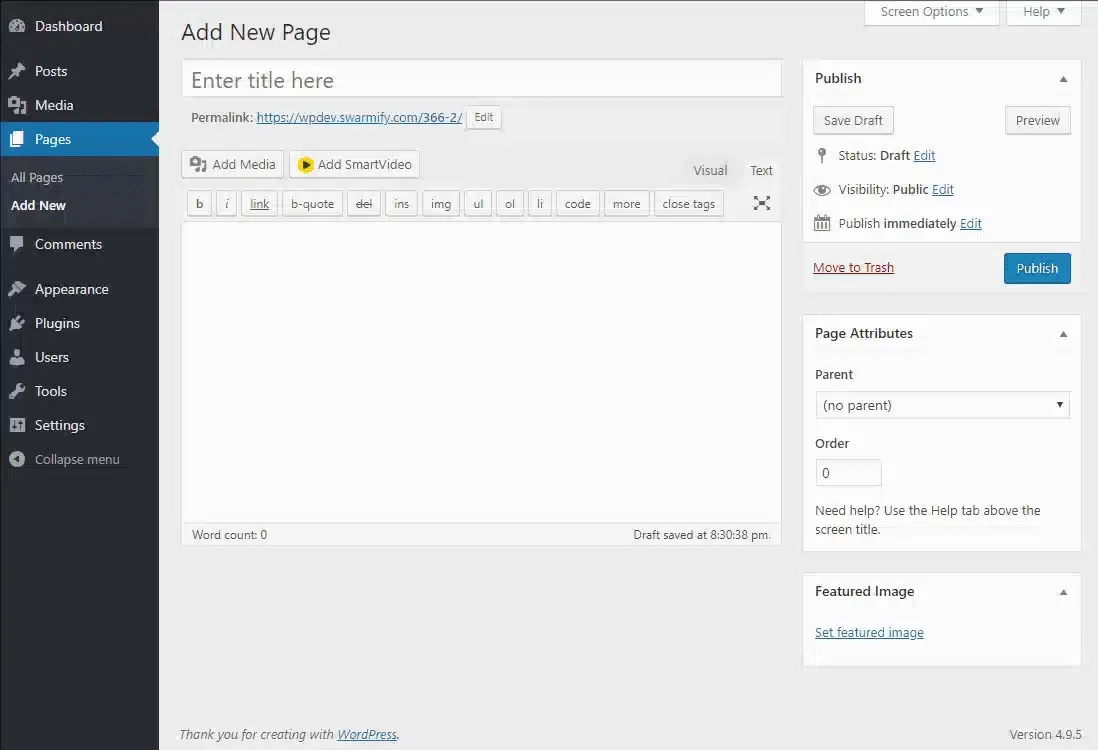Click the ins quicktag button

point(401,204)
